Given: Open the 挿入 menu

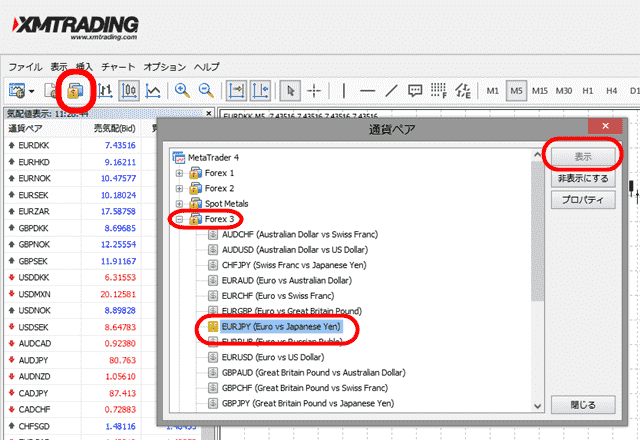Looking at the screenshot, I should pos(84,67).
